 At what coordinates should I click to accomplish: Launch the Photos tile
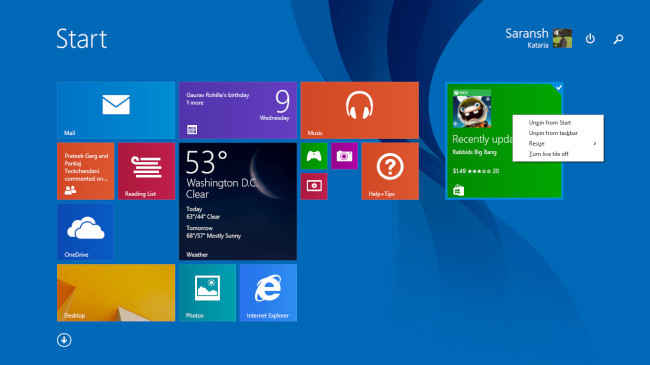pyautogui.click(x=207, y=292)
